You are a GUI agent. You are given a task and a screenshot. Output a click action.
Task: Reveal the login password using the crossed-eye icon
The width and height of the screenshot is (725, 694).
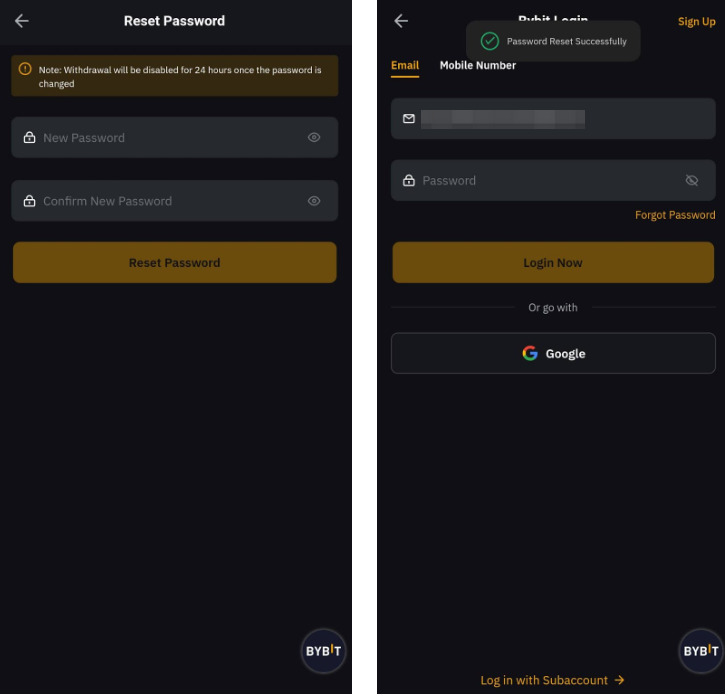coord(692,180)
